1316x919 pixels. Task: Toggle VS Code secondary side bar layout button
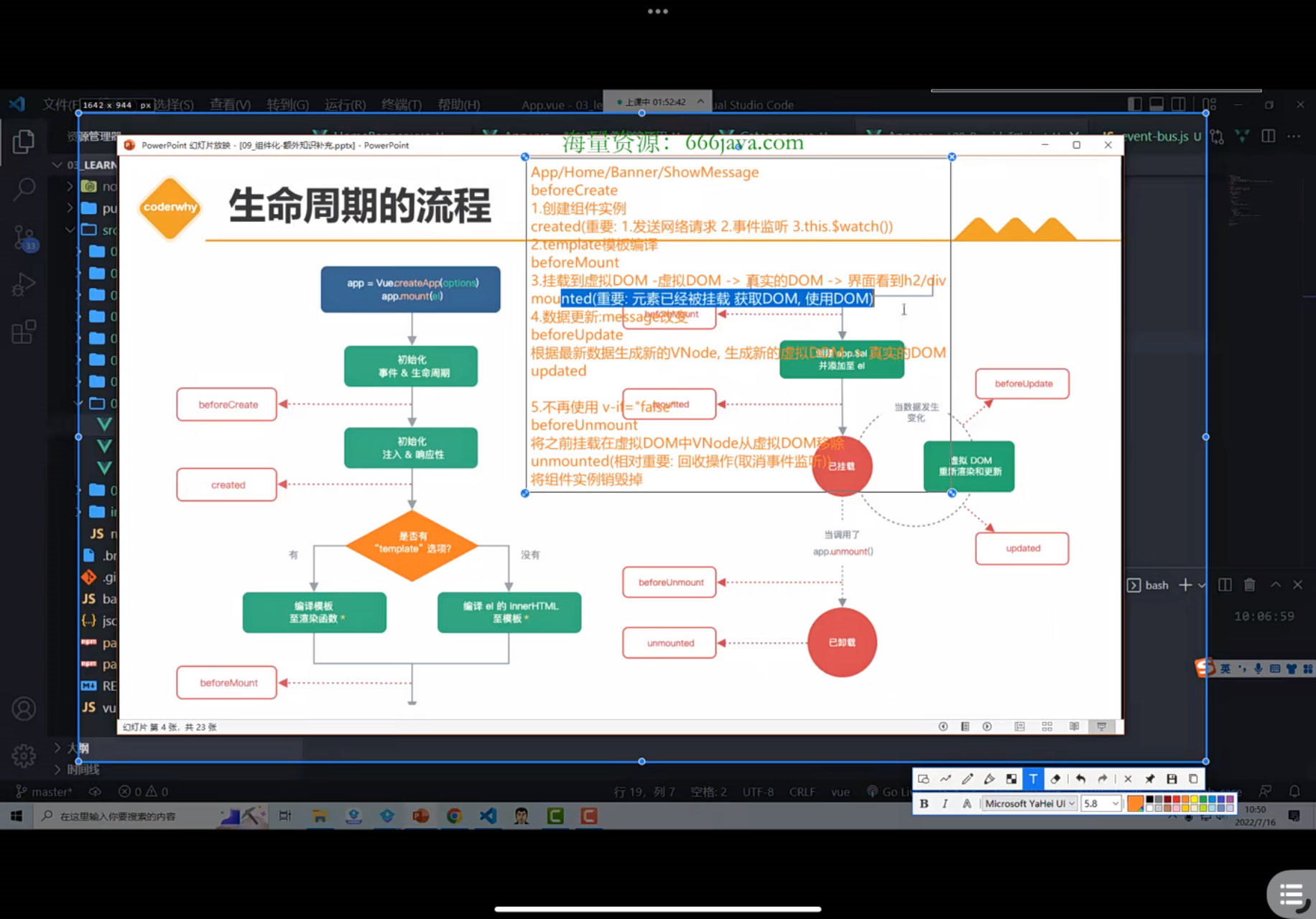[1179, 104]
